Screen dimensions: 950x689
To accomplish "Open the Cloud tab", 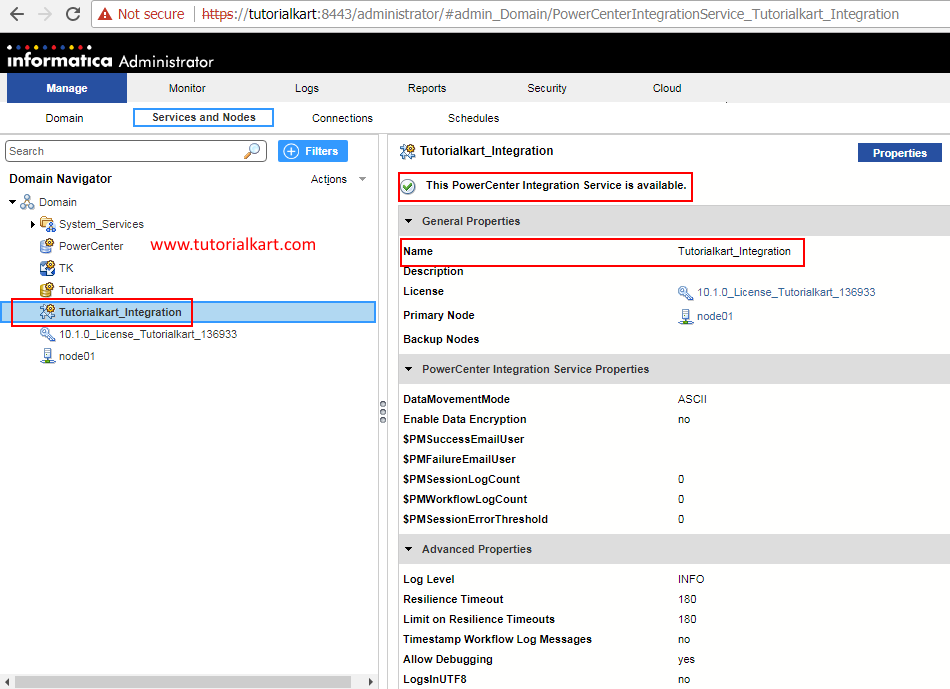I will coord(667,88).
